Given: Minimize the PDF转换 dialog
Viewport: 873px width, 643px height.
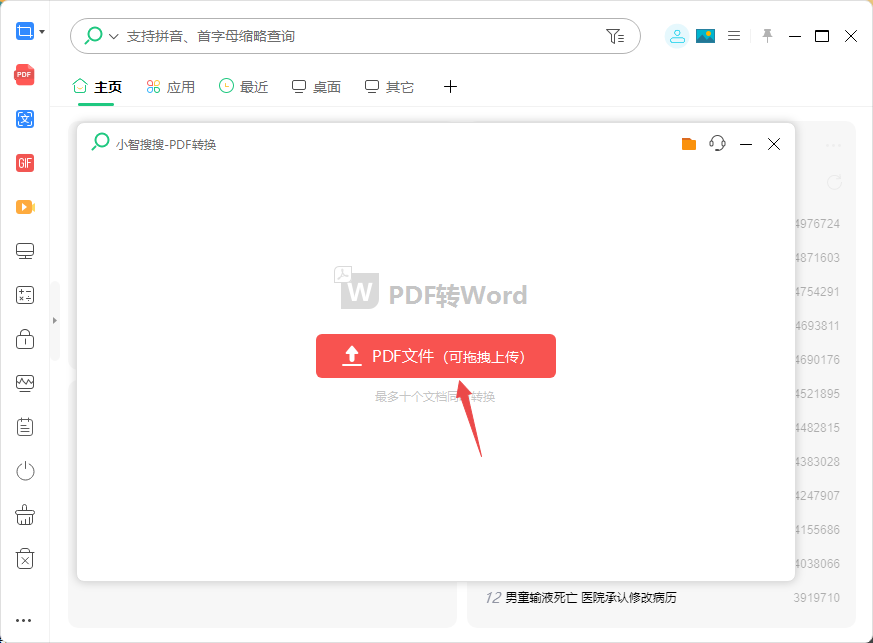Looking at the screenshot, I should pyautogui.click(x=746, y=144).
